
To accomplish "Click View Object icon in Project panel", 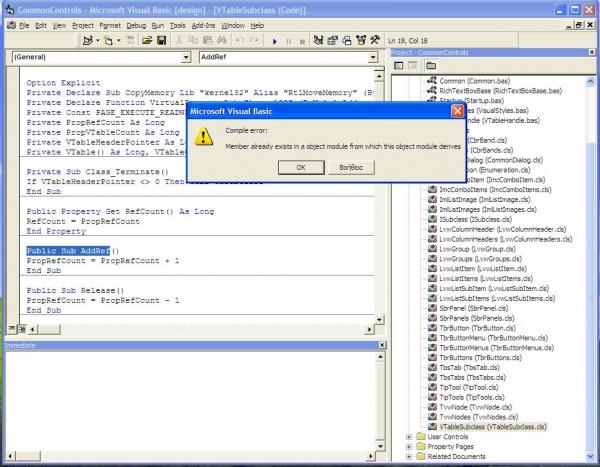I will 412,65.
